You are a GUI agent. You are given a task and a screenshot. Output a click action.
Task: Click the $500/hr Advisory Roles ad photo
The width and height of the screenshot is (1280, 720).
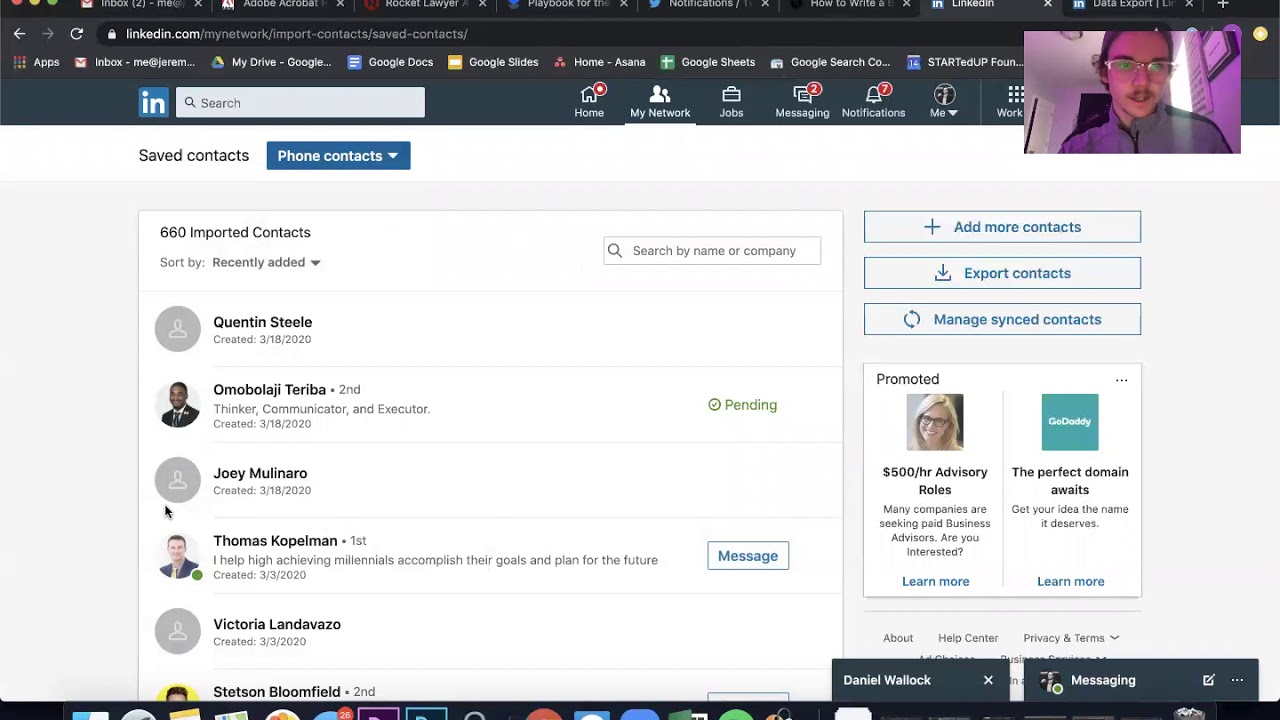click(x=935, y=422)
